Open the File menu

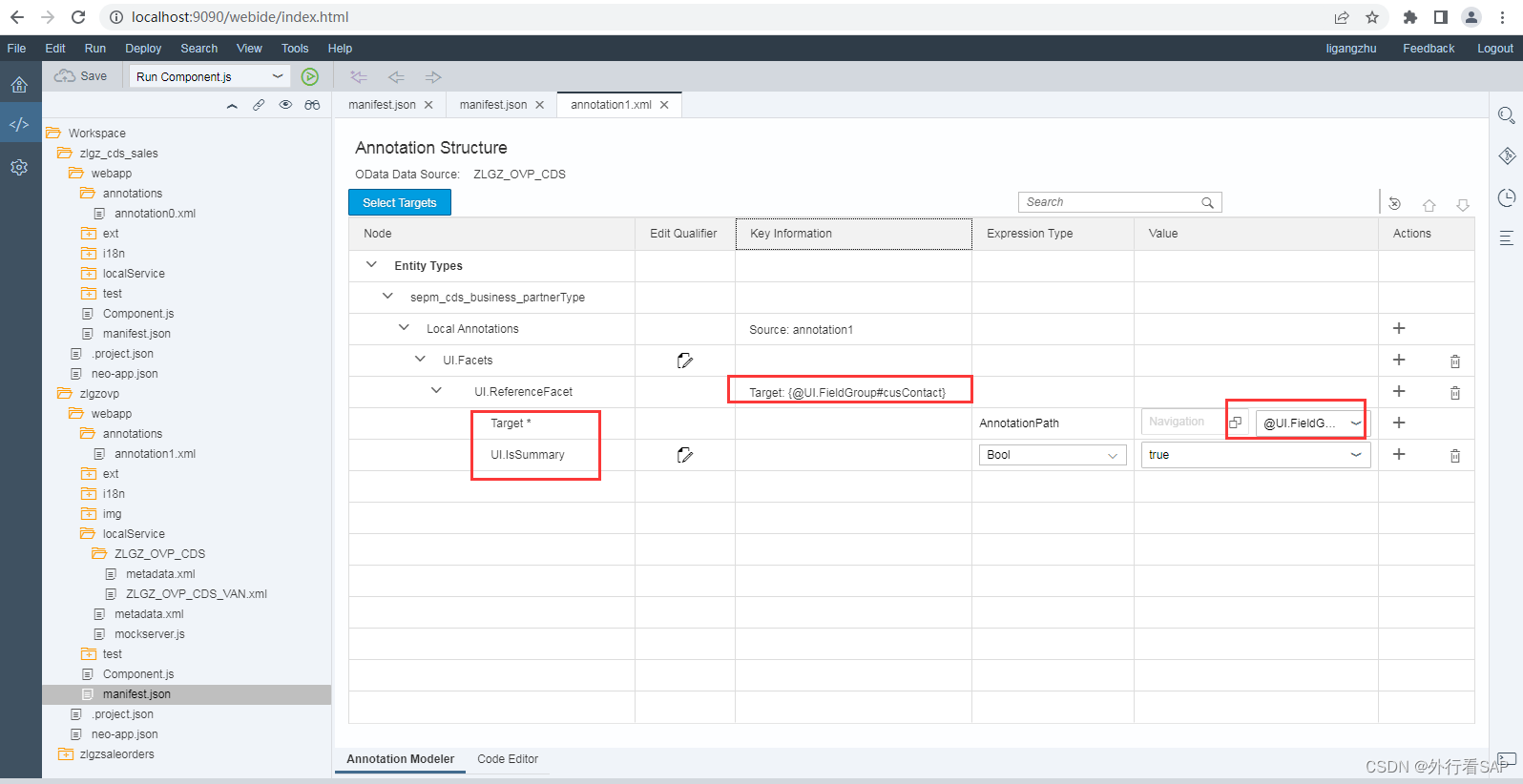pos(16,49)
